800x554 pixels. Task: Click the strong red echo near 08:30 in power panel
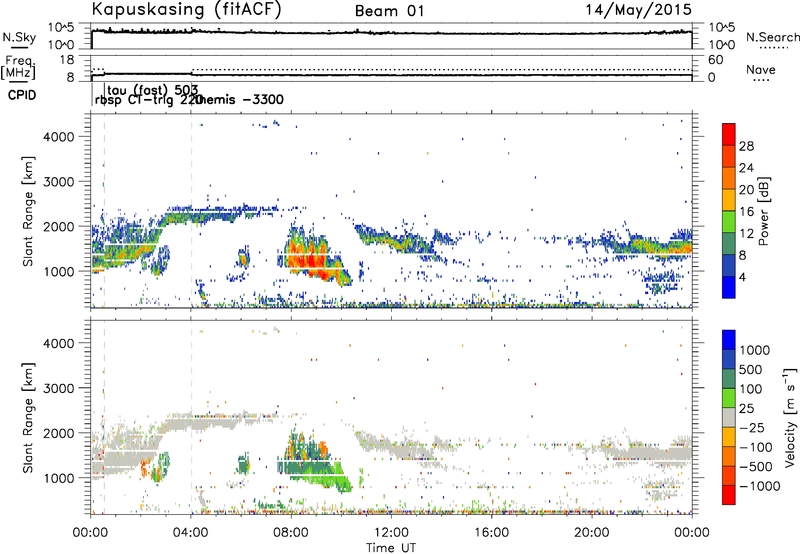point(306,261)
